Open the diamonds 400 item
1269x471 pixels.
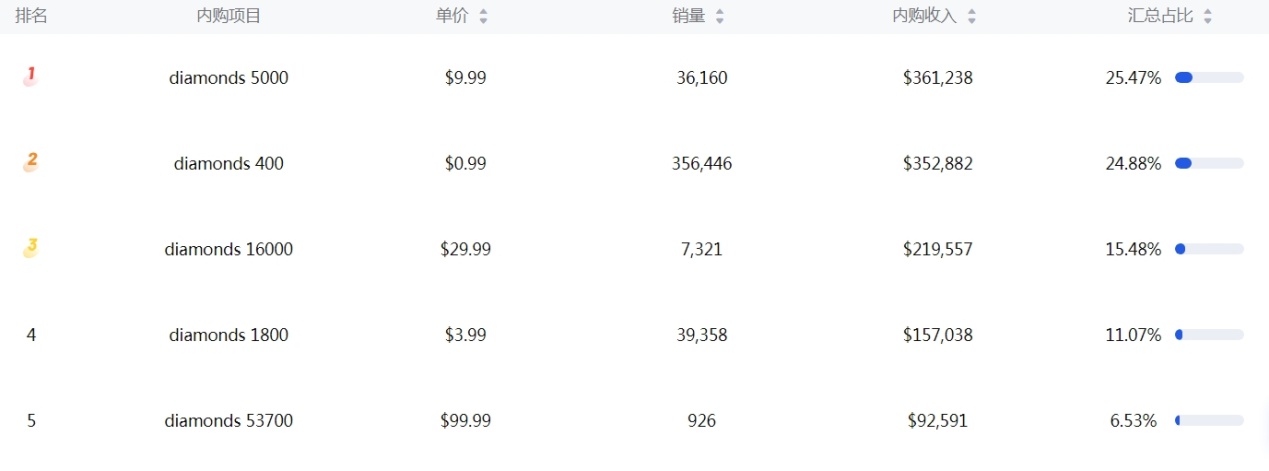pos(229,164)
